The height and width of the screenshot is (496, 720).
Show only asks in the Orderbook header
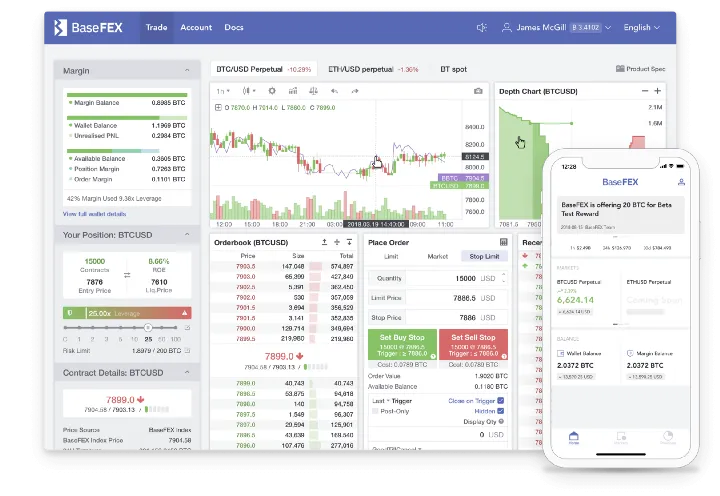[x=324, y=242]
